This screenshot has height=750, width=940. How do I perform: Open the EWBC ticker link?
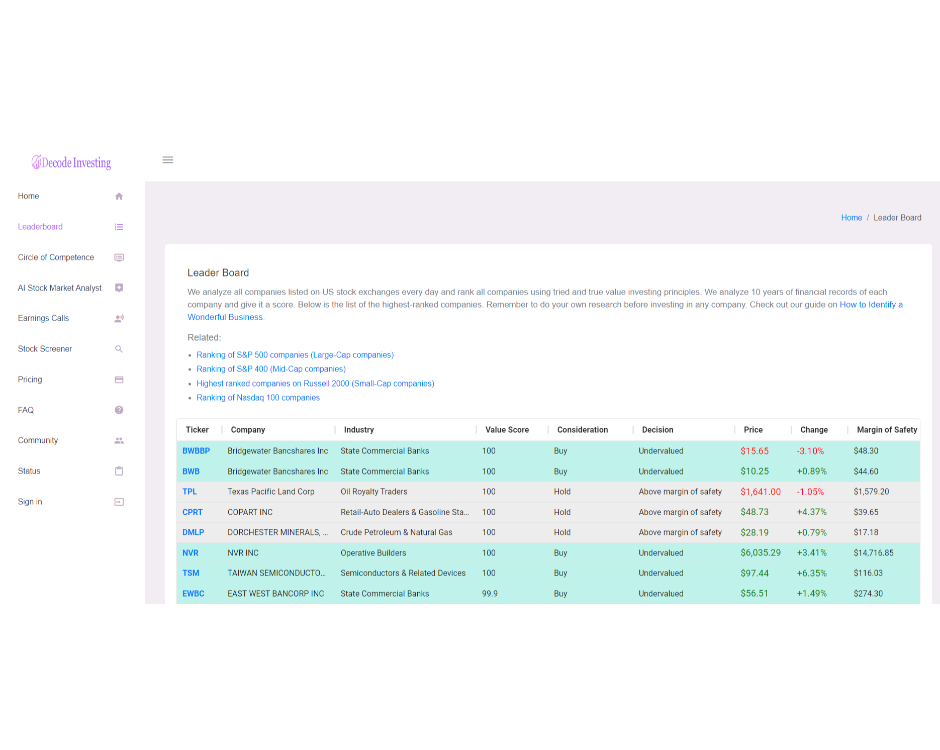(x=193, y=594)
